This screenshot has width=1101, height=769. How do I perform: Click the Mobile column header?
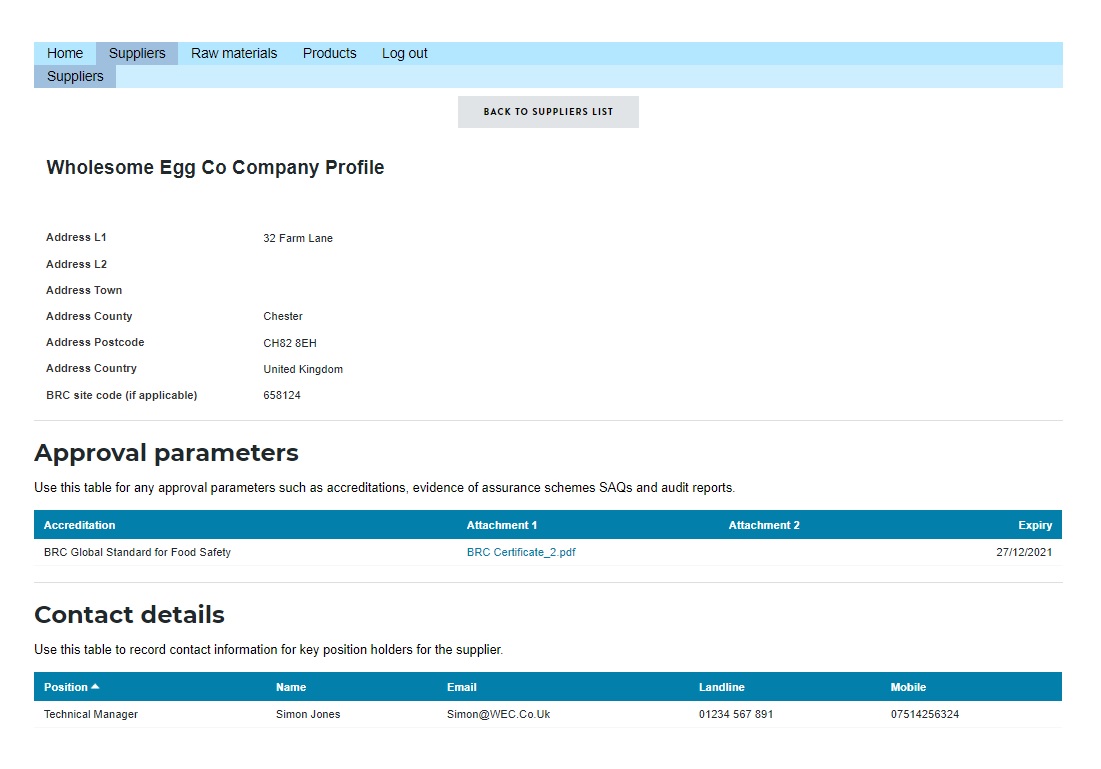pos(908,687)
